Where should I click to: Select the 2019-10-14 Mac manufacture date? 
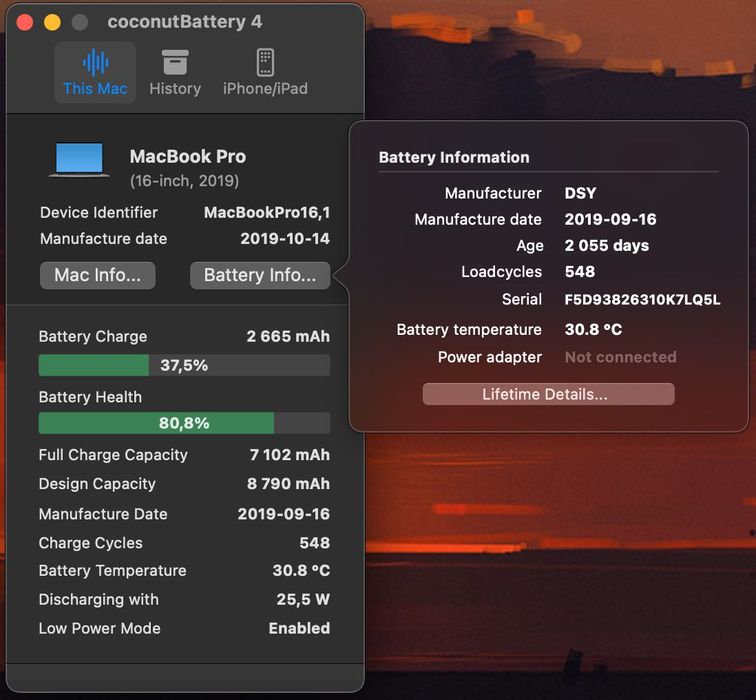[x=285, y=239]
